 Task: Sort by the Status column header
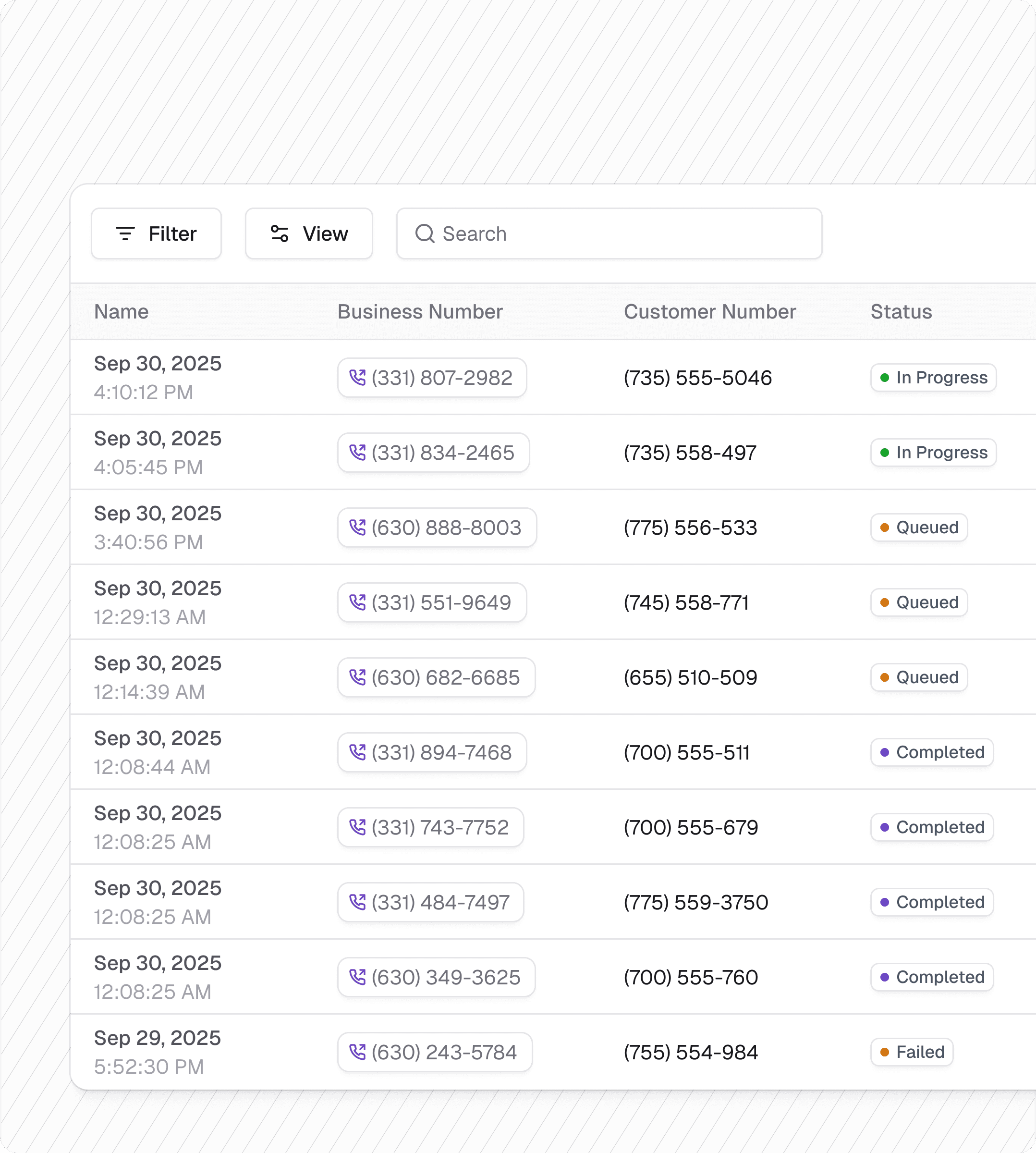[x=901, y=311]
